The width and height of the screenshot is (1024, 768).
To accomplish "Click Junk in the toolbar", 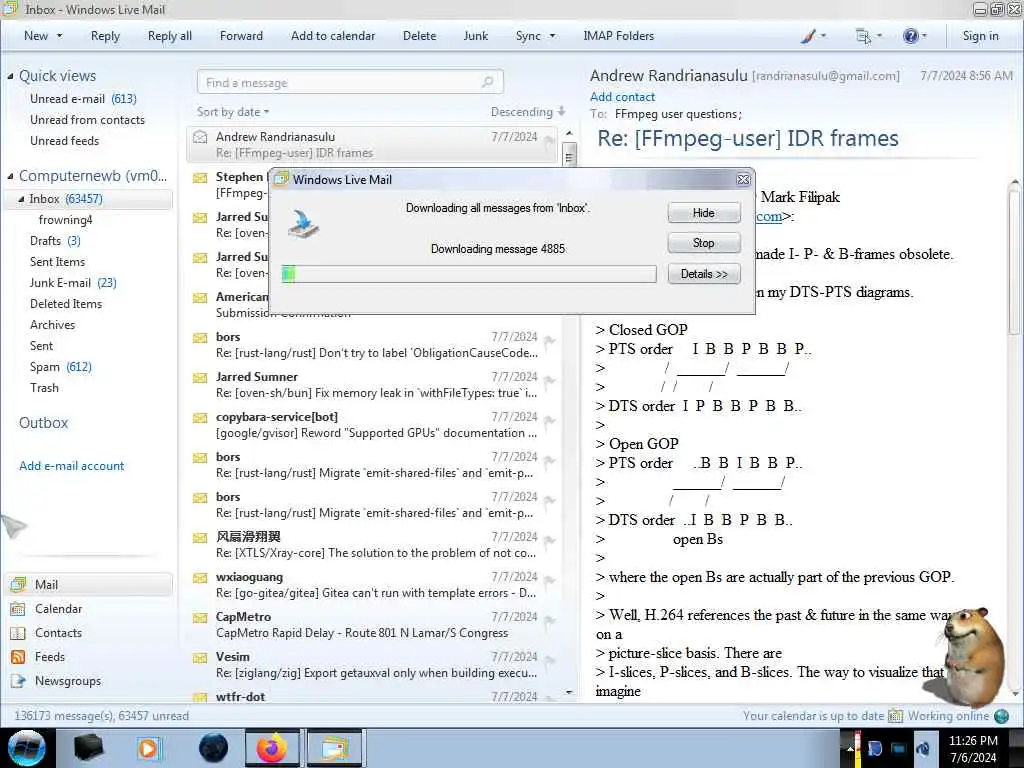I will 475,36.
